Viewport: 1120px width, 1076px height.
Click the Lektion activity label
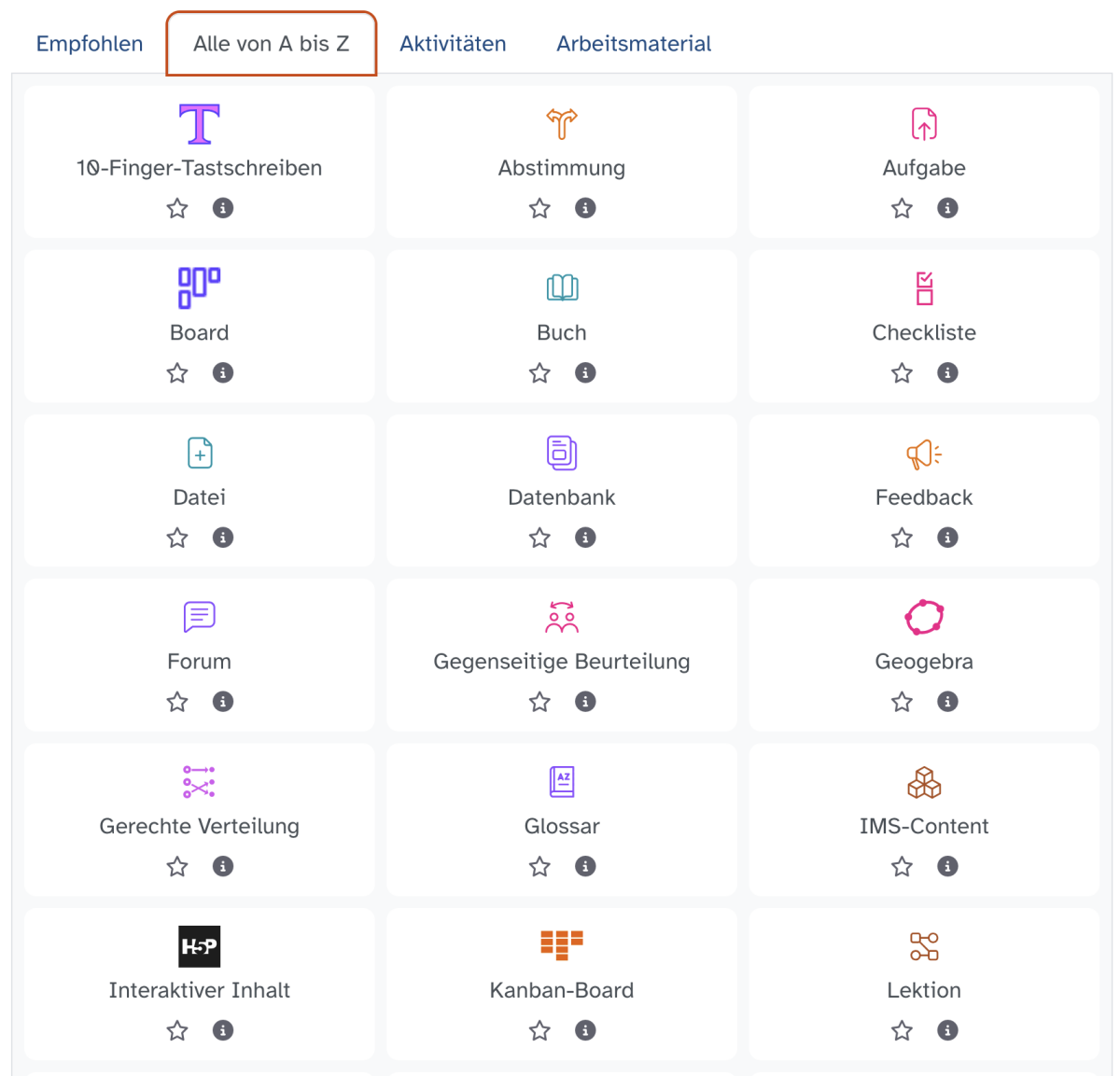pyautogui.click(x=924, y=990)
